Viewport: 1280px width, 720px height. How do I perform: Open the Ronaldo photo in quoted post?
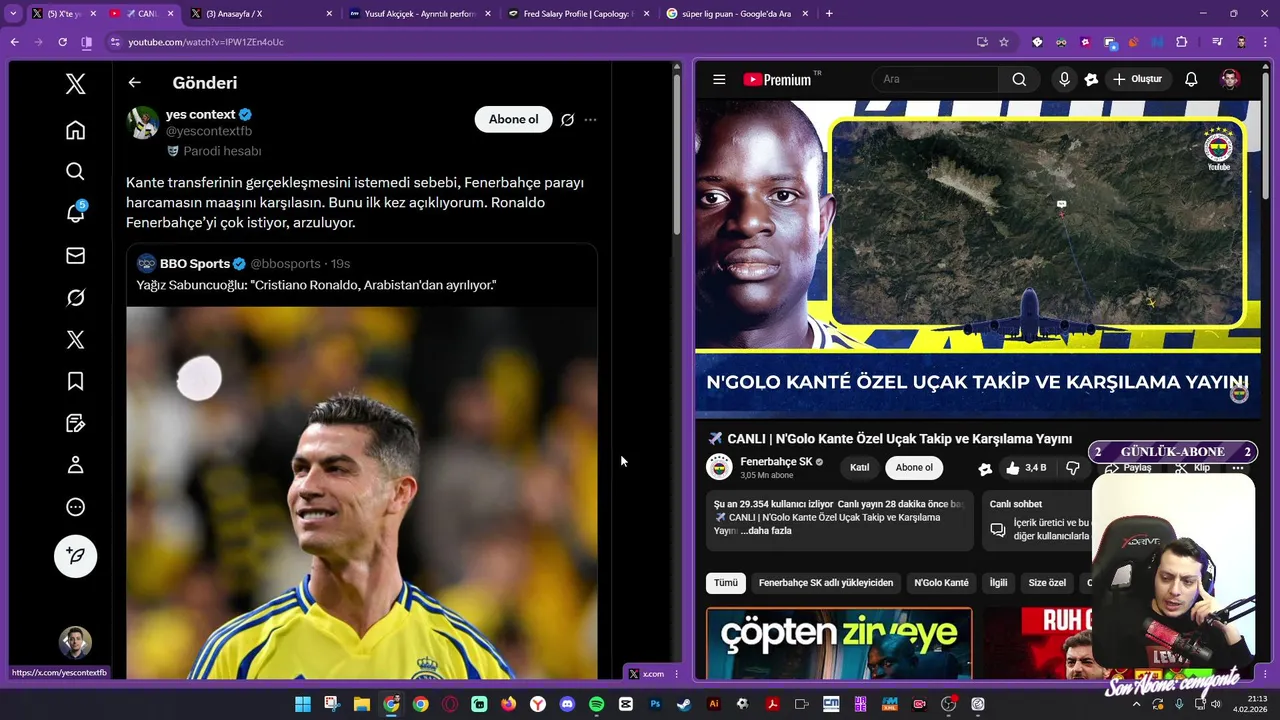(x=362, y=493)
